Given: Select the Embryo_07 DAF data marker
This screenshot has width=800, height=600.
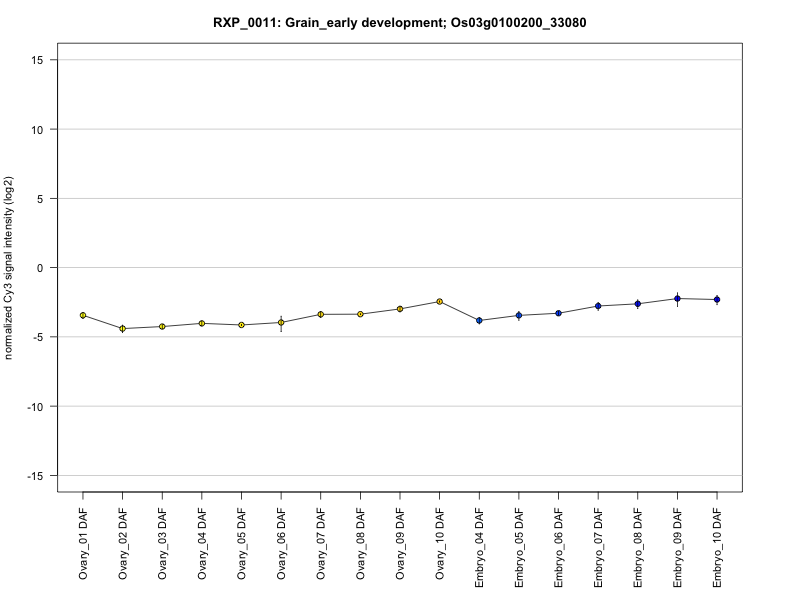Looking at the screenshot, I should pyautogui.click(x=598, y=306).
